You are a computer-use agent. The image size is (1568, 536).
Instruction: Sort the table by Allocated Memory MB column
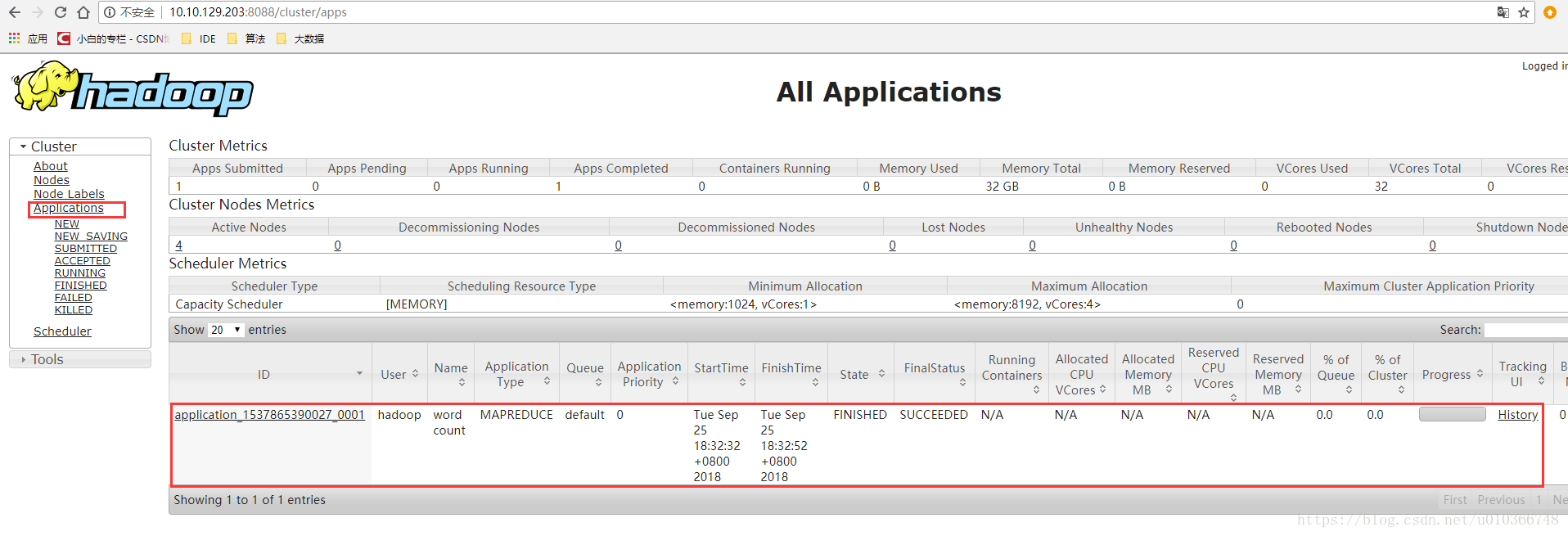pos(1148,374)
